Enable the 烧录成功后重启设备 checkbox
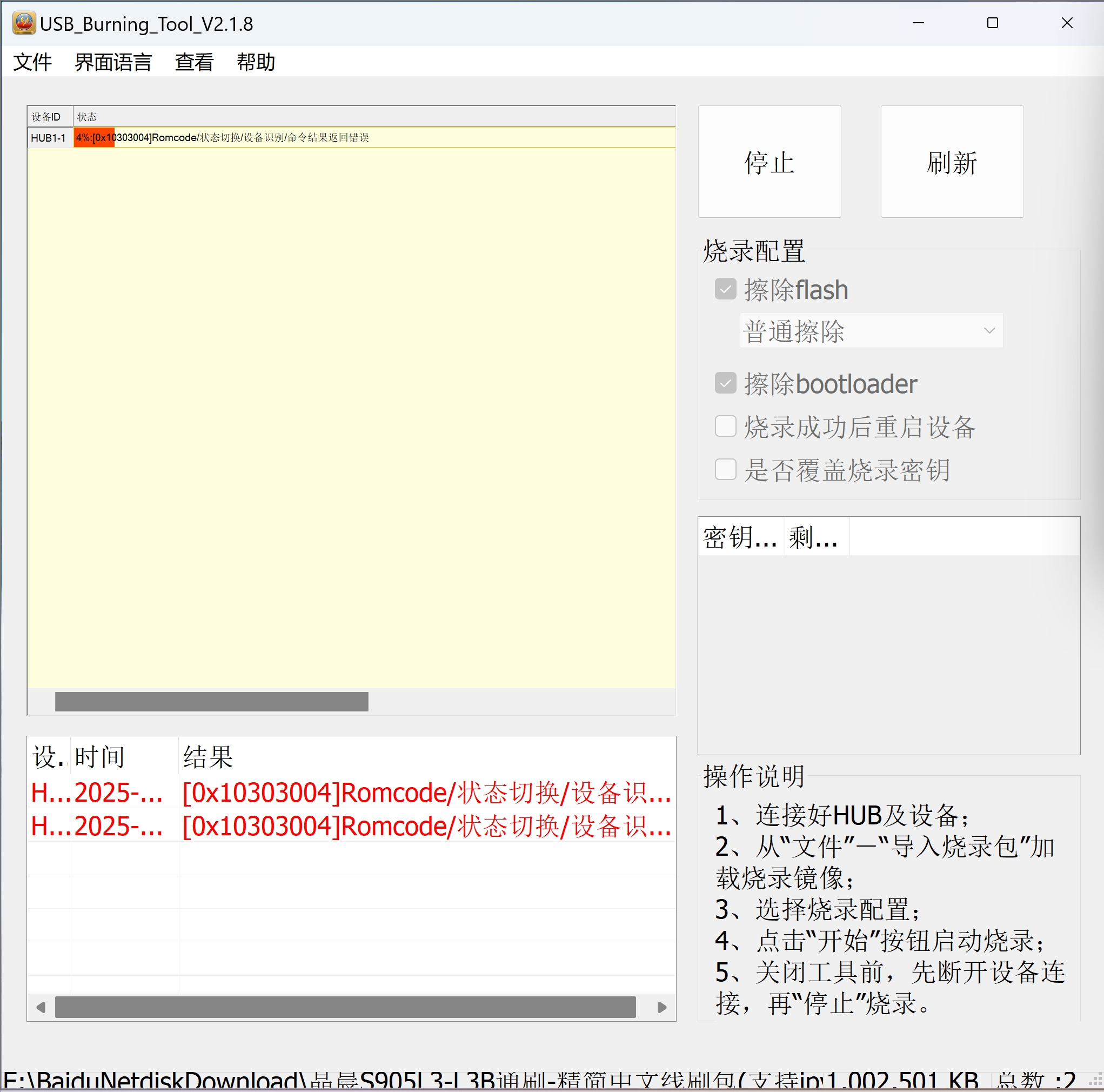The width and height of the screenshot is (1104, 1092). (x=725, y=427)
